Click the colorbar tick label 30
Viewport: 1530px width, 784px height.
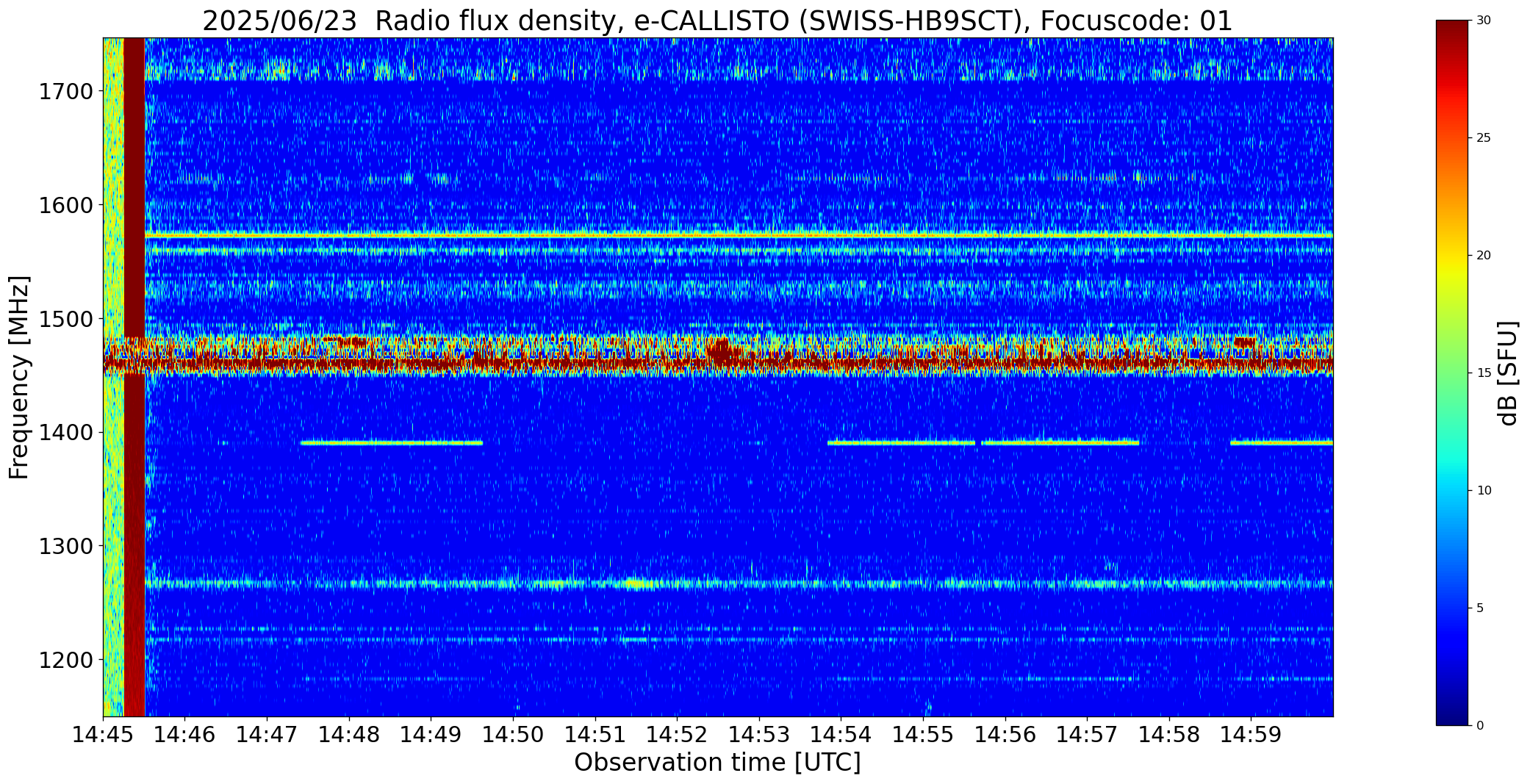coord(1484,21)
